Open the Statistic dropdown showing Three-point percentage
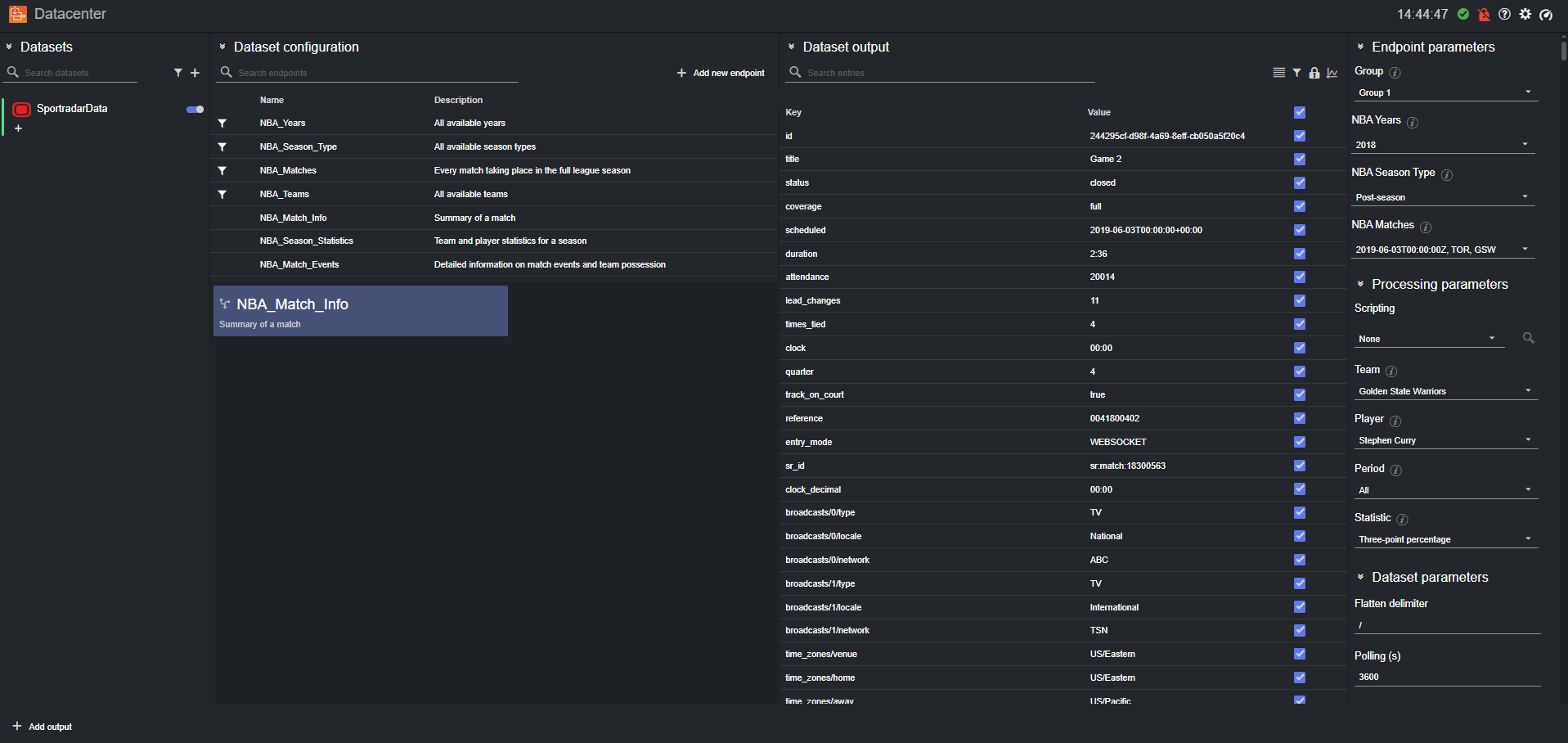This screenshot has height=743, width=1568. pos(1445,538)
